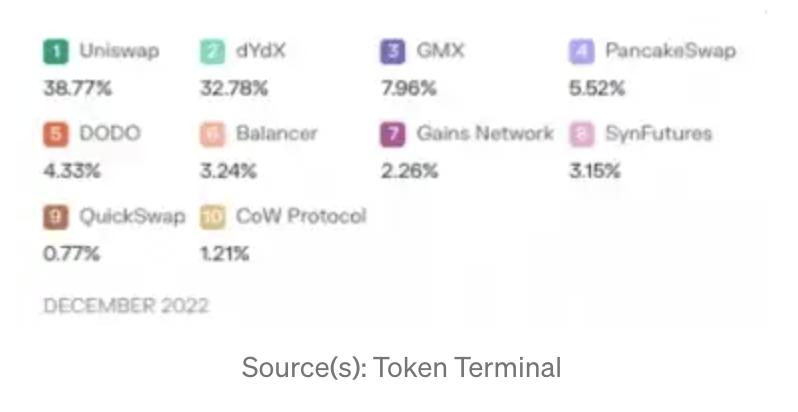The image size is (798, 412).
Task: Click the 32.78% dYdX share value
Action: [234, 89]
